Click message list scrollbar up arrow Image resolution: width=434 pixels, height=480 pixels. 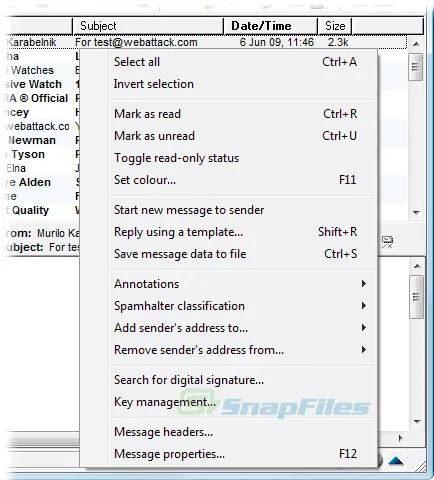pos(416,44)
